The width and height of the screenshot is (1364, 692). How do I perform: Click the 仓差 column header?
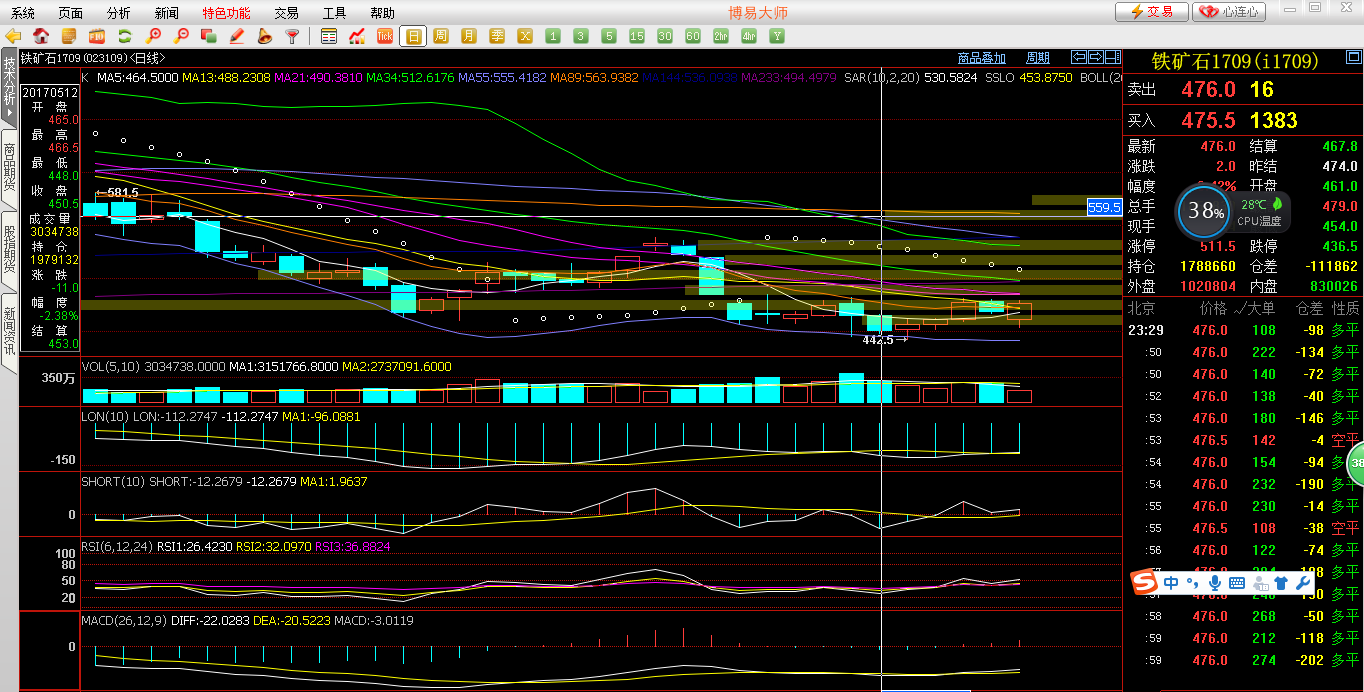point(1310,308)
